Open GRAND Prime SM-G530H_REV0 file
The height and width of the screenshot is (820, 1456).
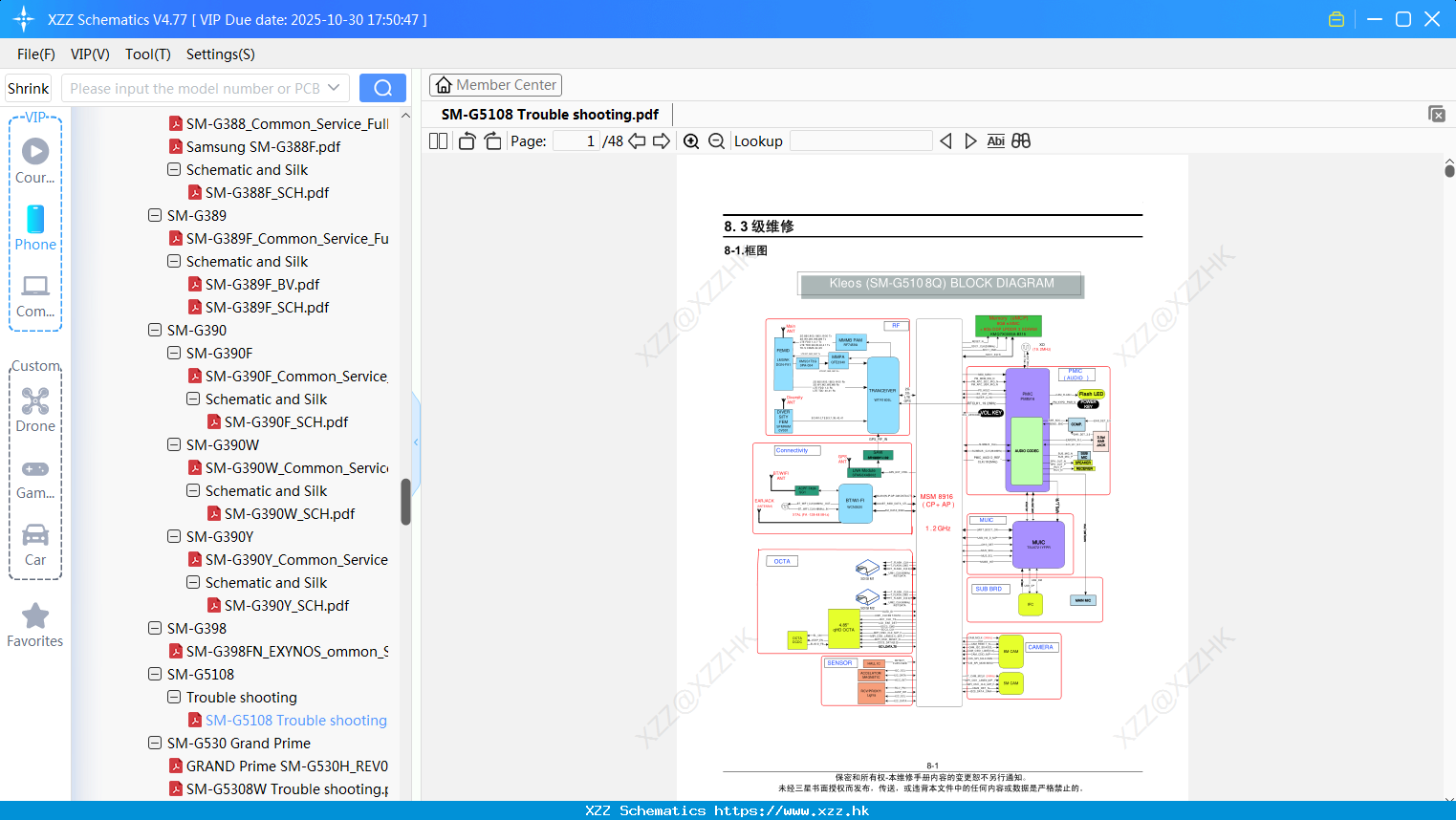pos(287,766)
